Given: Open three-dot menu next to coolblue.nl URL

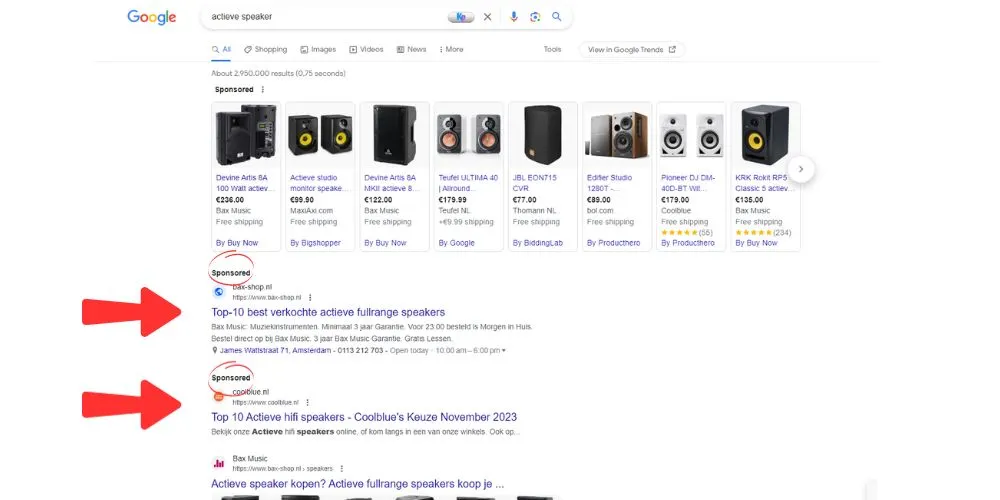Looking at the screenshot, I should click(307, 403).
